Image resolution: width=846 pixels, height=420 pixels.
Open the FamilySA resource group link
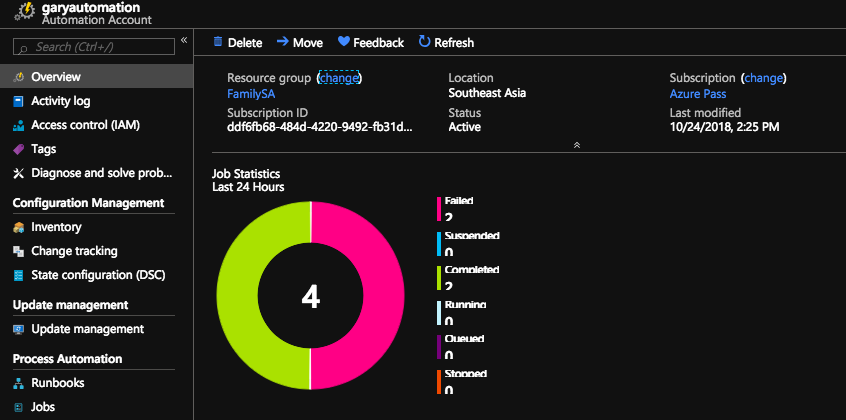(251, 94)
